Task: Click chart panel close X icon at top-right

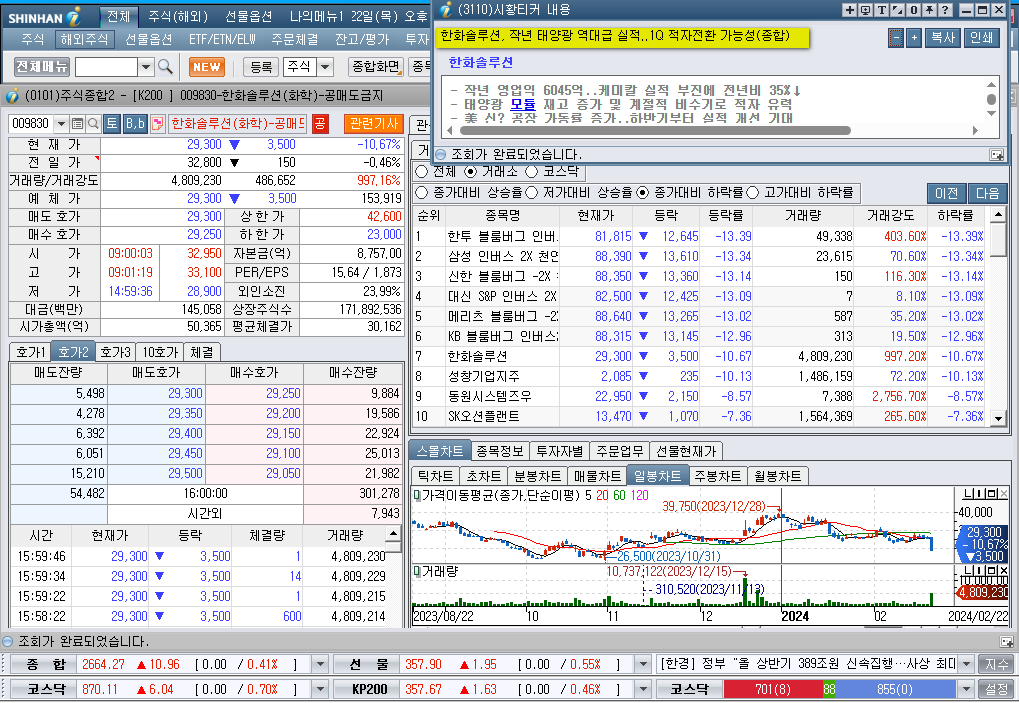Action: point(1004,494)
